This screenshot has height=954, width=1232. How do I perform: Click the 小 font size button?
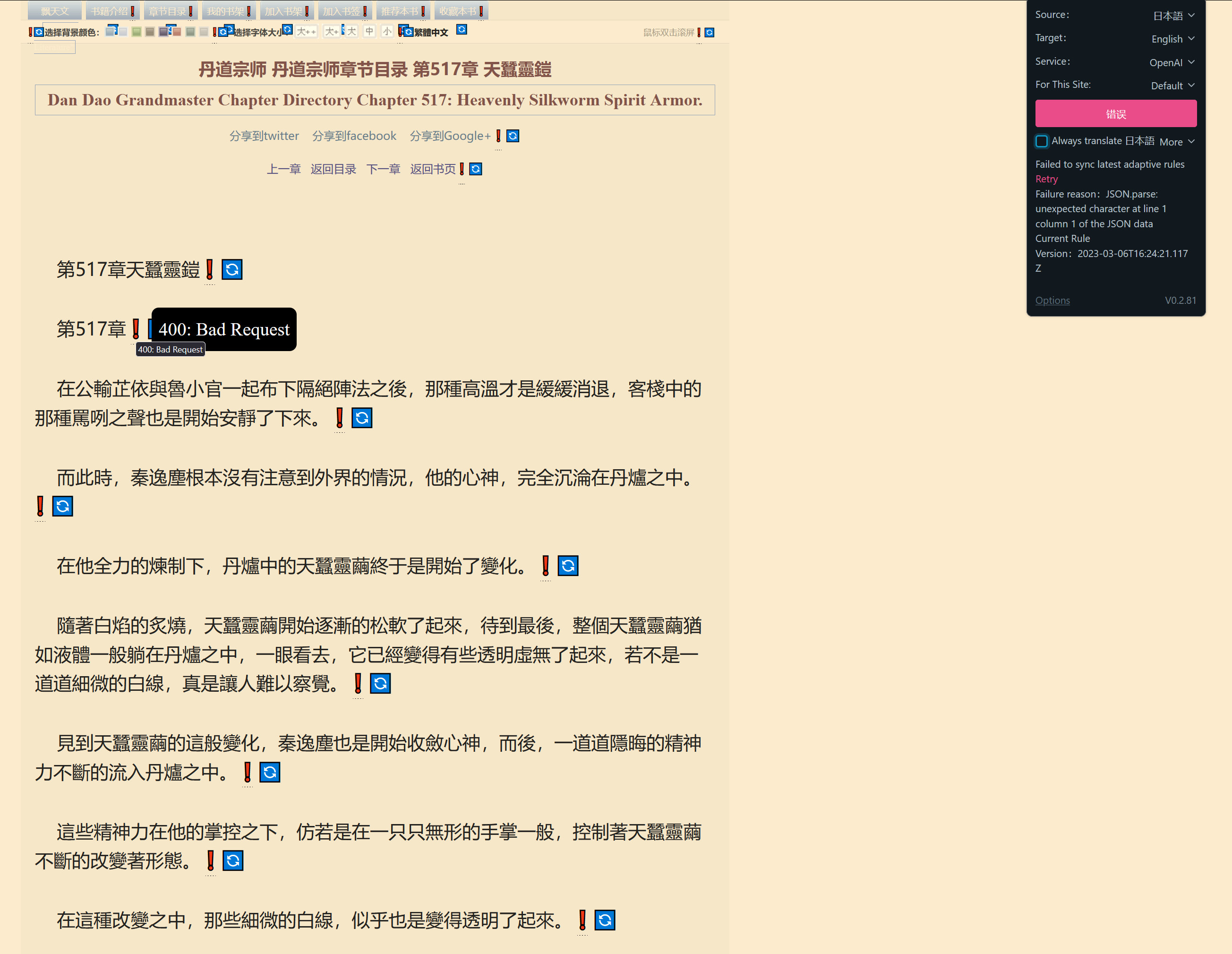[387, 32]
